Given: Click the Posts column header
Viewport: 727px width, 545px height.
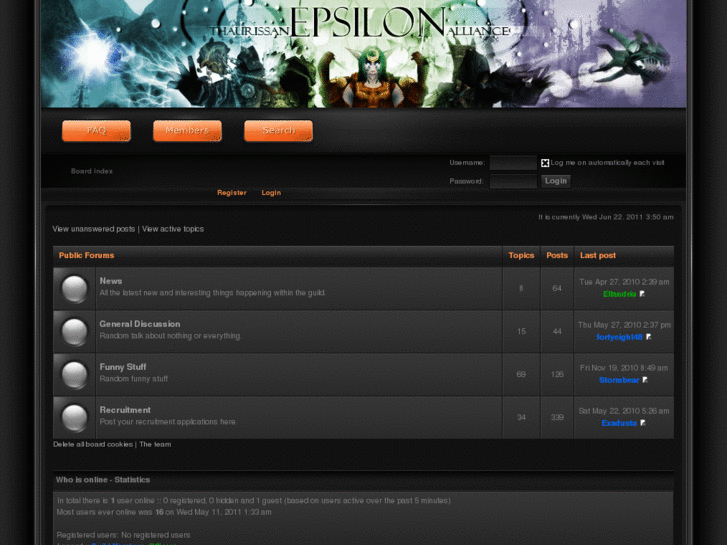Looking at the screenshot, I should point(557,255).
